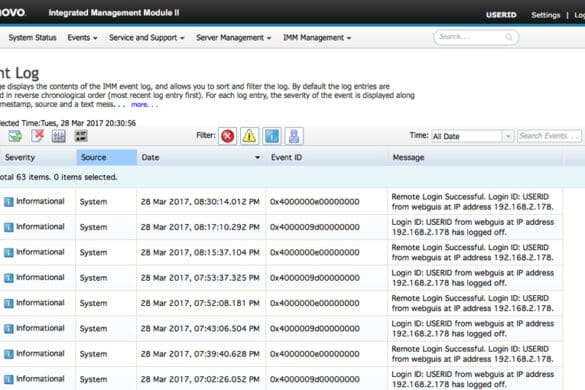Screen dimensions: 585x390
Task: Click the 'more...' description link
Action: [144, 104]
